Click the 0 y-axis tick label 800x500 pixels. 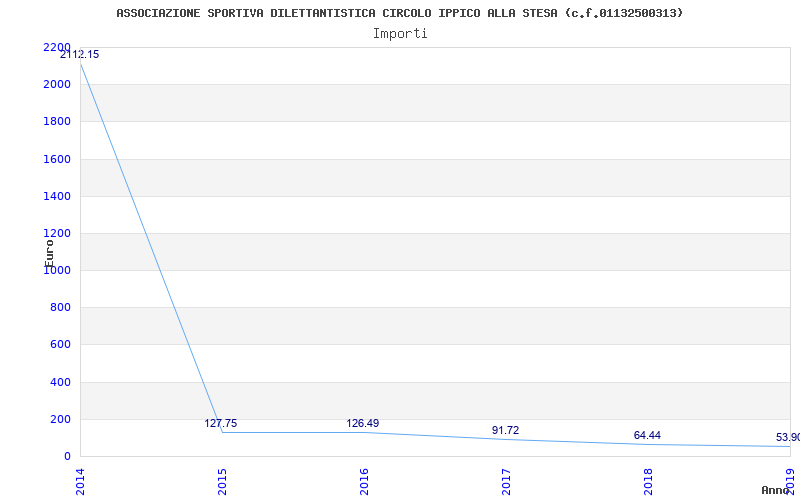(67, 457)
